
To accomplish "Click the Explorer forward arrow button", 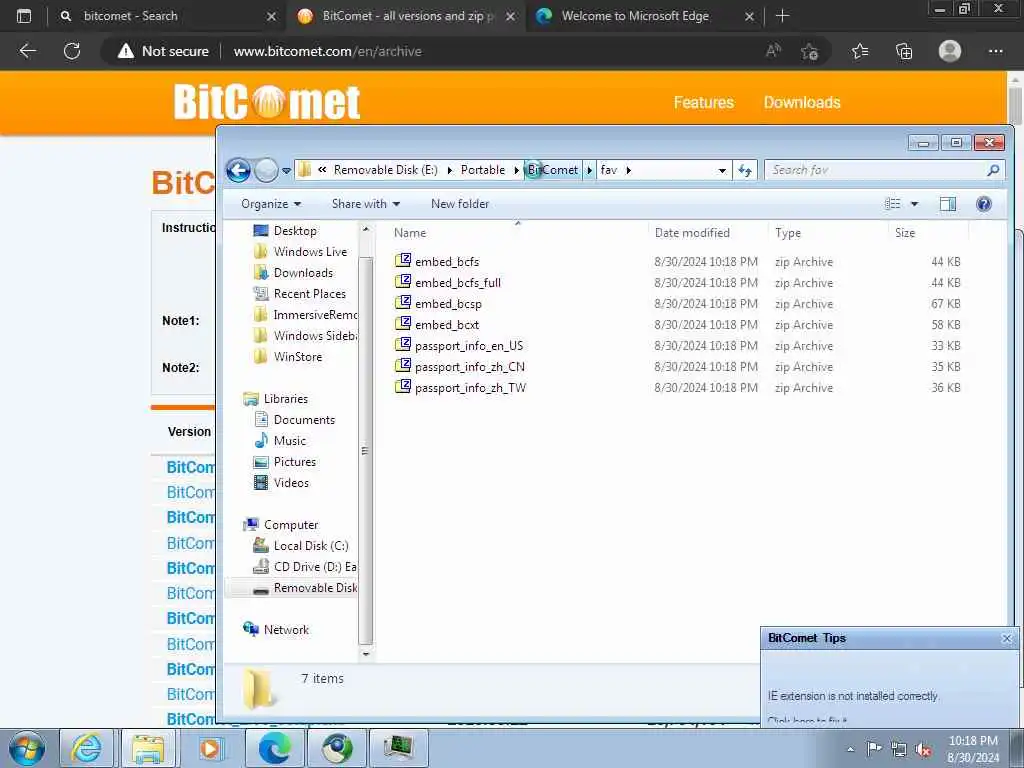I will 266,170.
